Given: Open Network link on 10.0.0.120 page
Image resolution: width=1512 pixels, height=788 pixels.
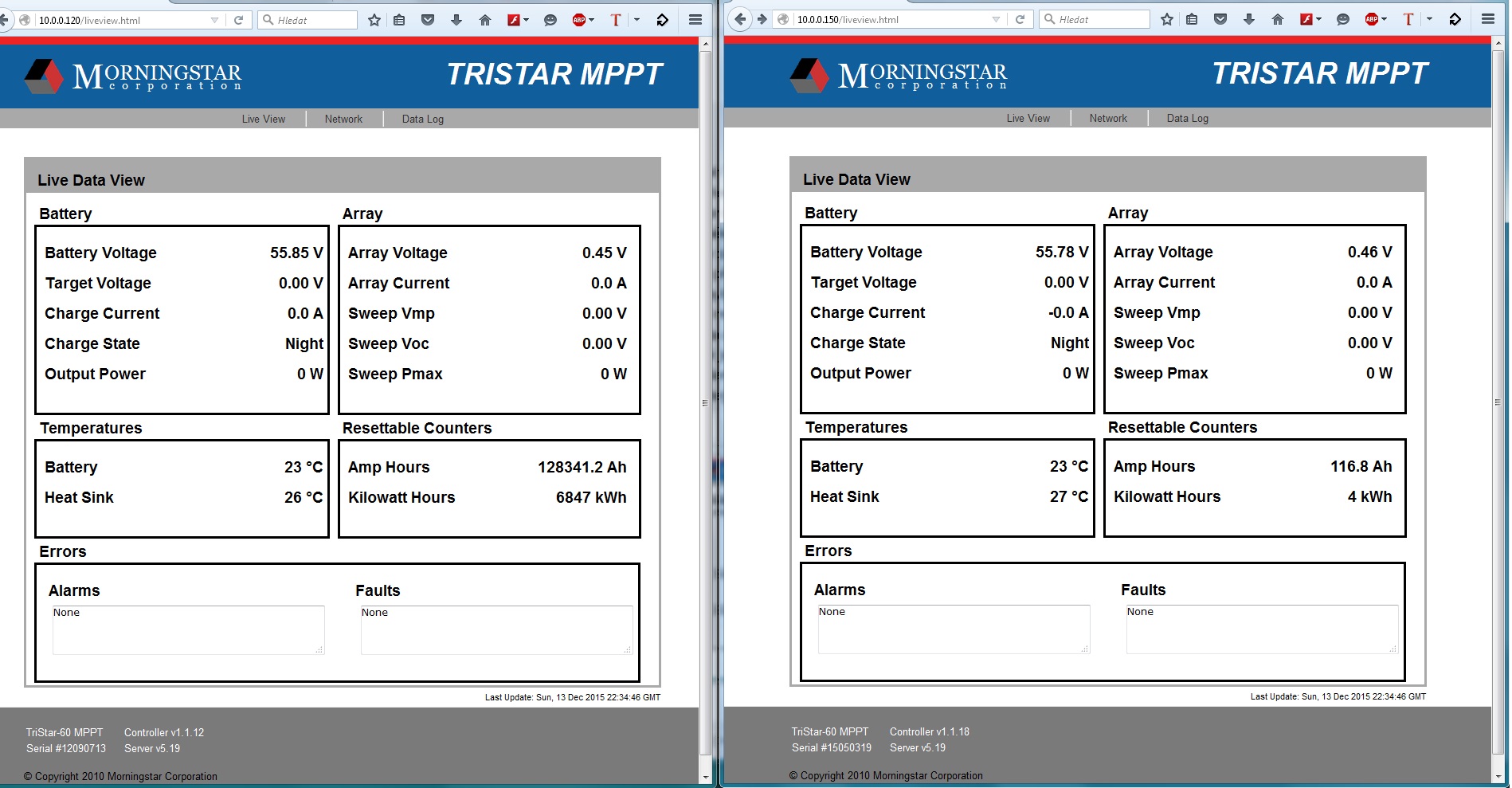Looking at the screenshot, I should [343, 119].
